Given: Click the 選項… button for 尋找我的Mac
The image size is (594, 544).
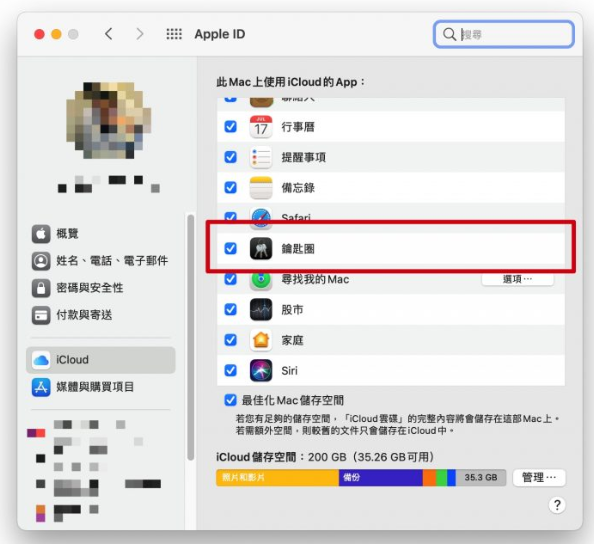Looking at the screenshot, I should [517, 279].
